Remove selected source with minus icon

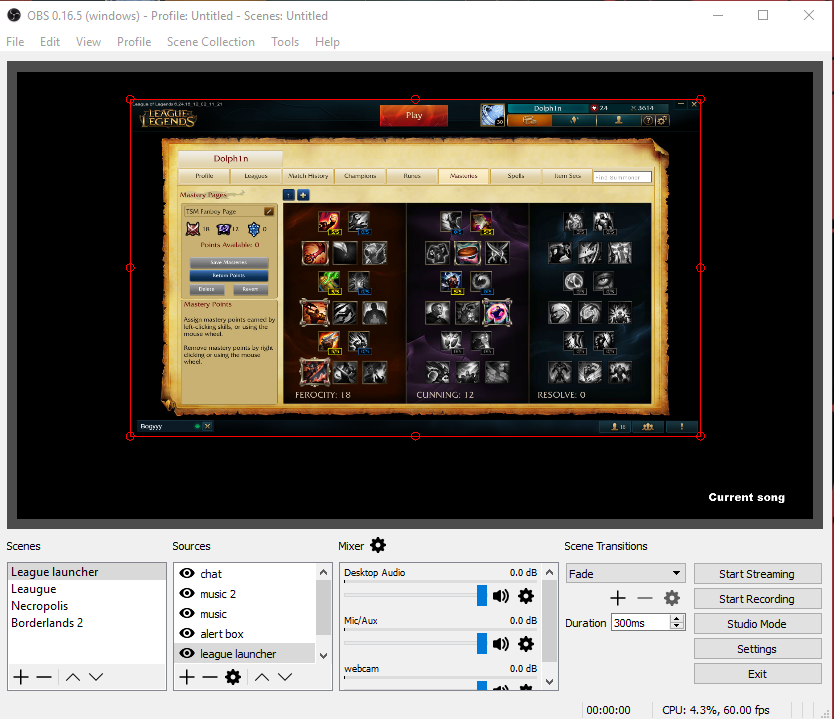pos(210,677)
